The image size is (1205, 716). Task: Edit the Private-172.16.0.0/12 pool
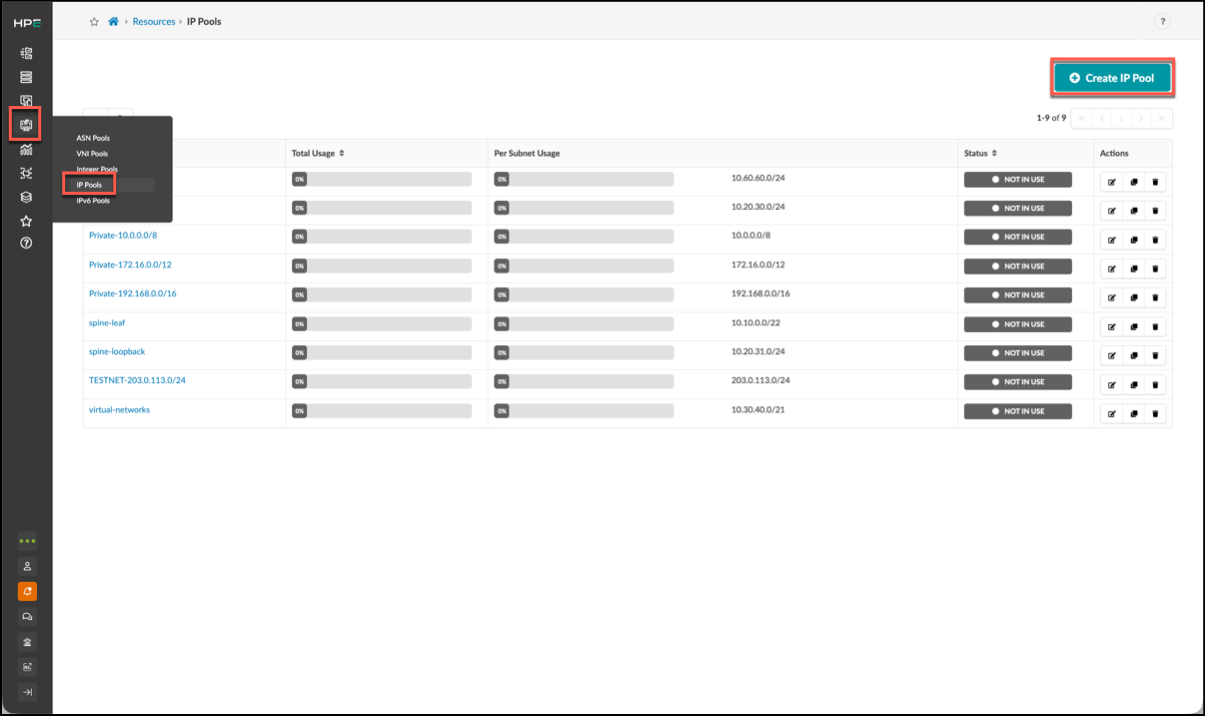click(x=1111, y=269)
